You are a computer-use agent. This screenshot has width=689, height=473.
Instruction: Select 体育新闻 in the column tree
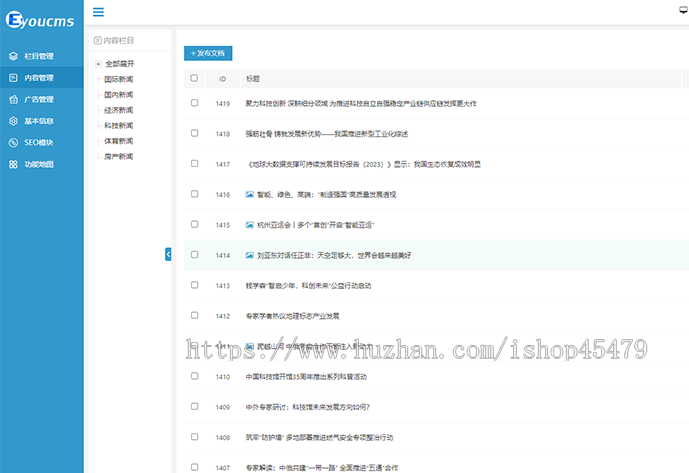tap(119, 141)
